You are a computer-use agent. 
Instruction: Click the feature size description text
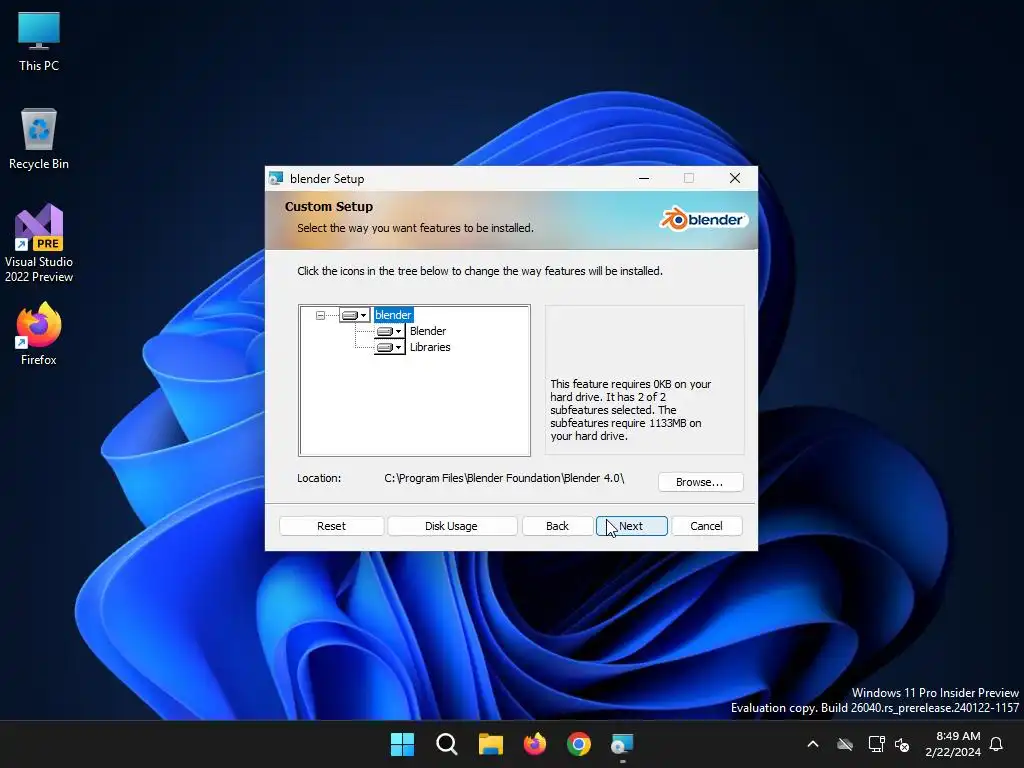[x=631, y=410]
